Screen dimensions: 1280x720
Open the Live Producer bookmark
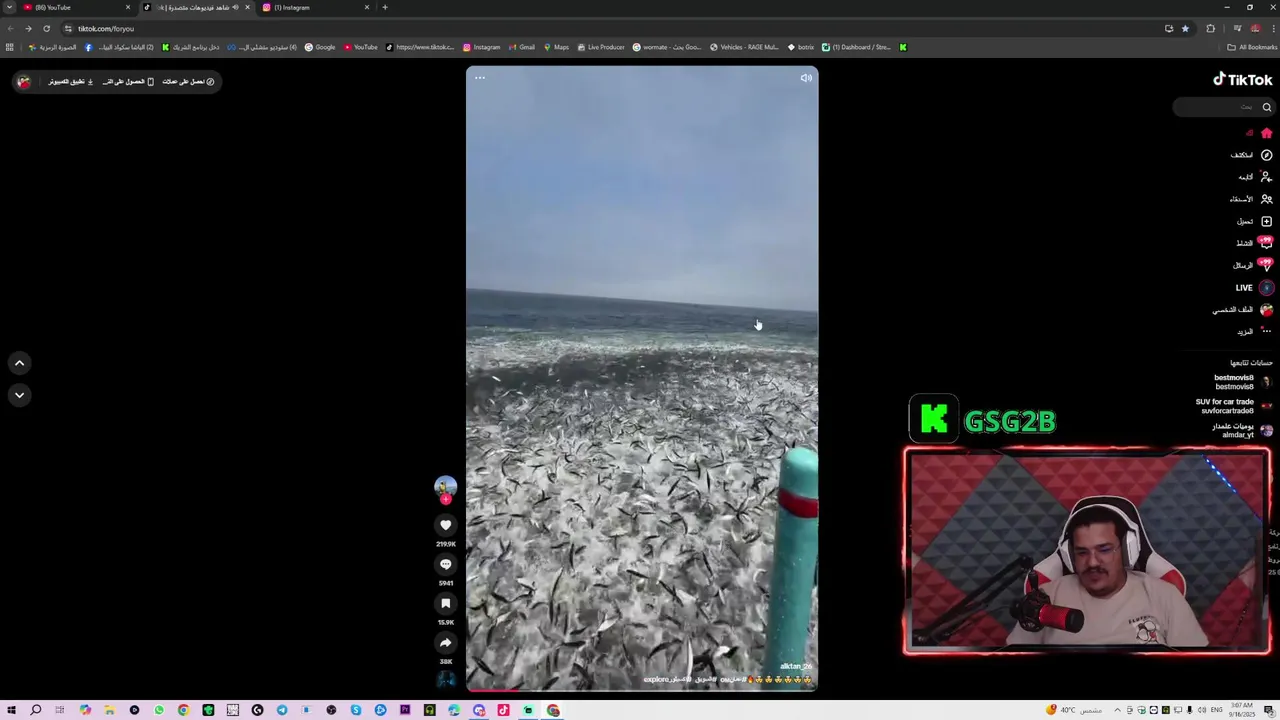click(601, 47)
